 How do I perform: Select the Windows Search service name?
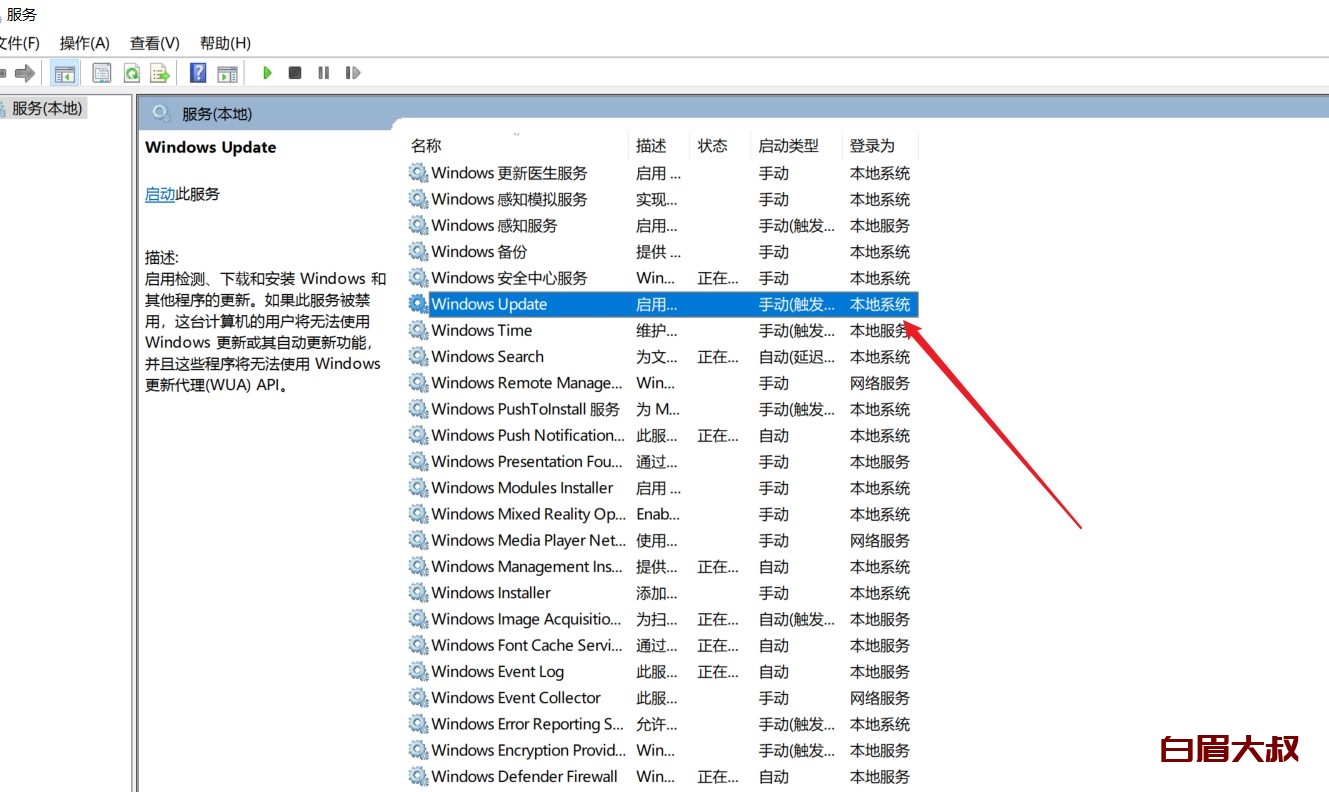(x=488, y=357)
